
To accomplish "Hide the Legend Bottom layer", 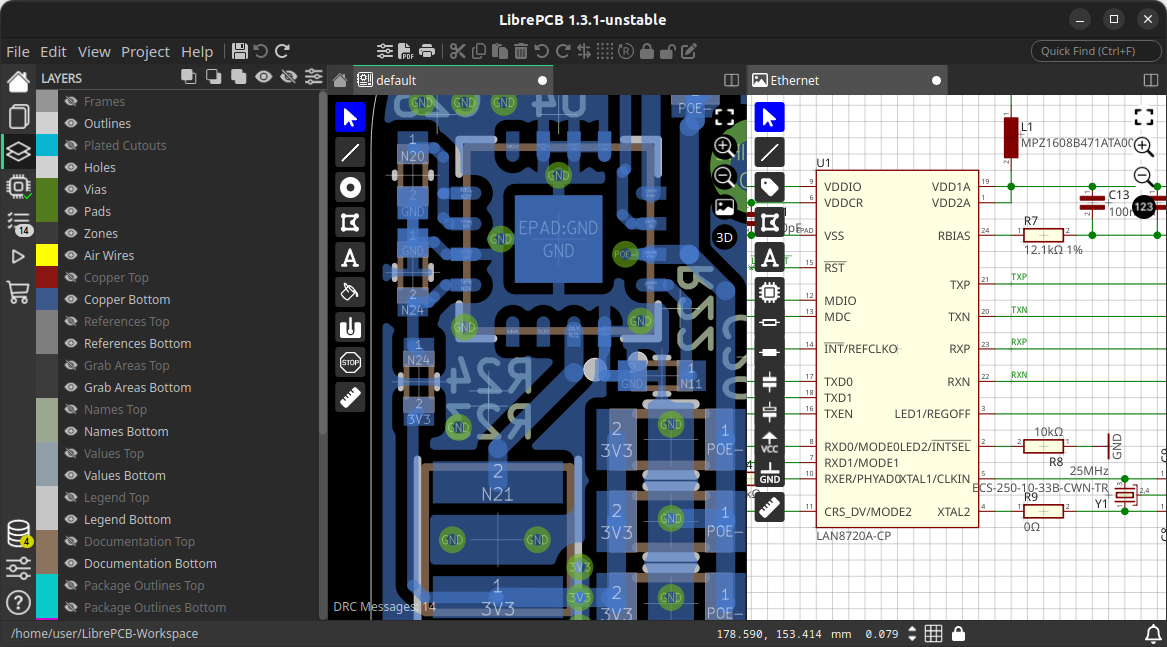I will point(71,520).
